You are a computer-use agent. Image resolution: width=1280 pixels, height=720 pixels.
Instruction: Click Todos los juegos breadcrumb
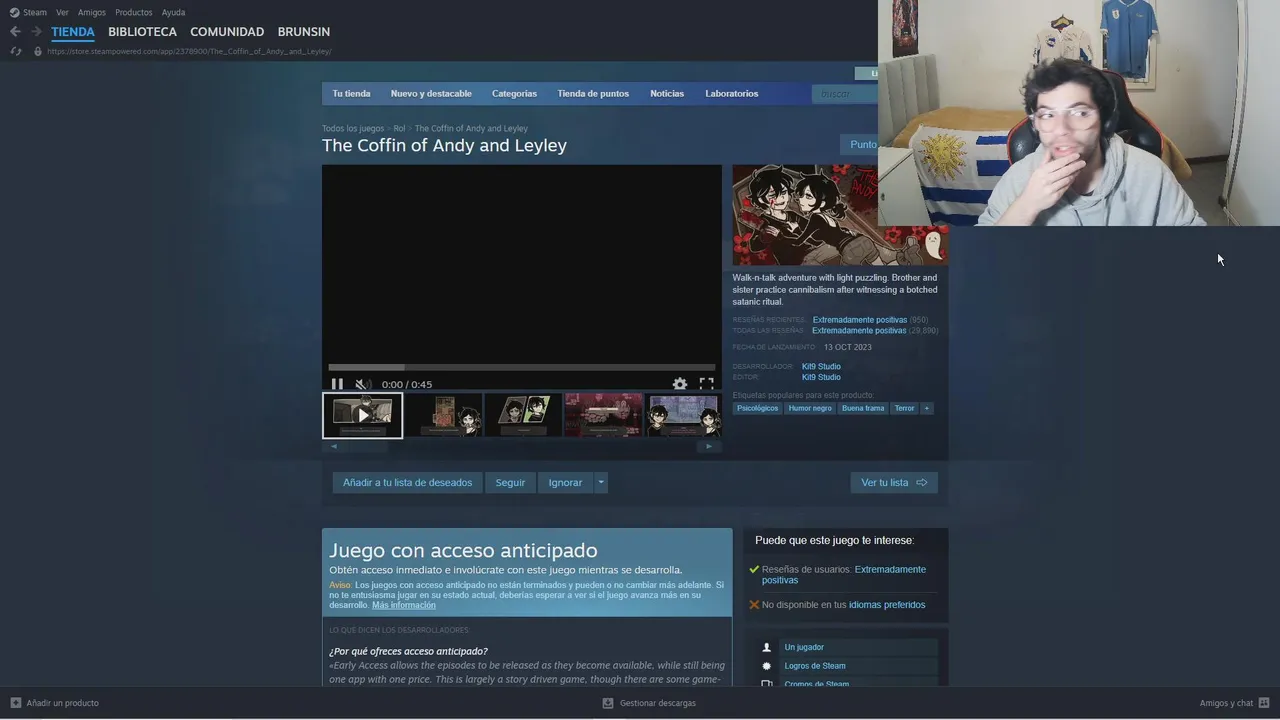tap(352, 128)
